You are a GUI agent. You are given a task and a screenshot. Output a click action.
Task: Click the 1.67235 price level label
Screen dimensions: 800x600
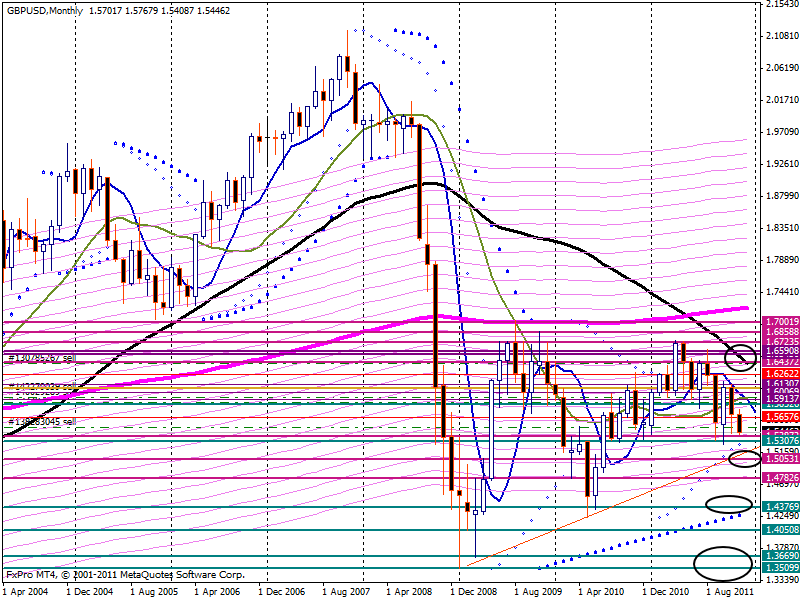tap(781, 341)
